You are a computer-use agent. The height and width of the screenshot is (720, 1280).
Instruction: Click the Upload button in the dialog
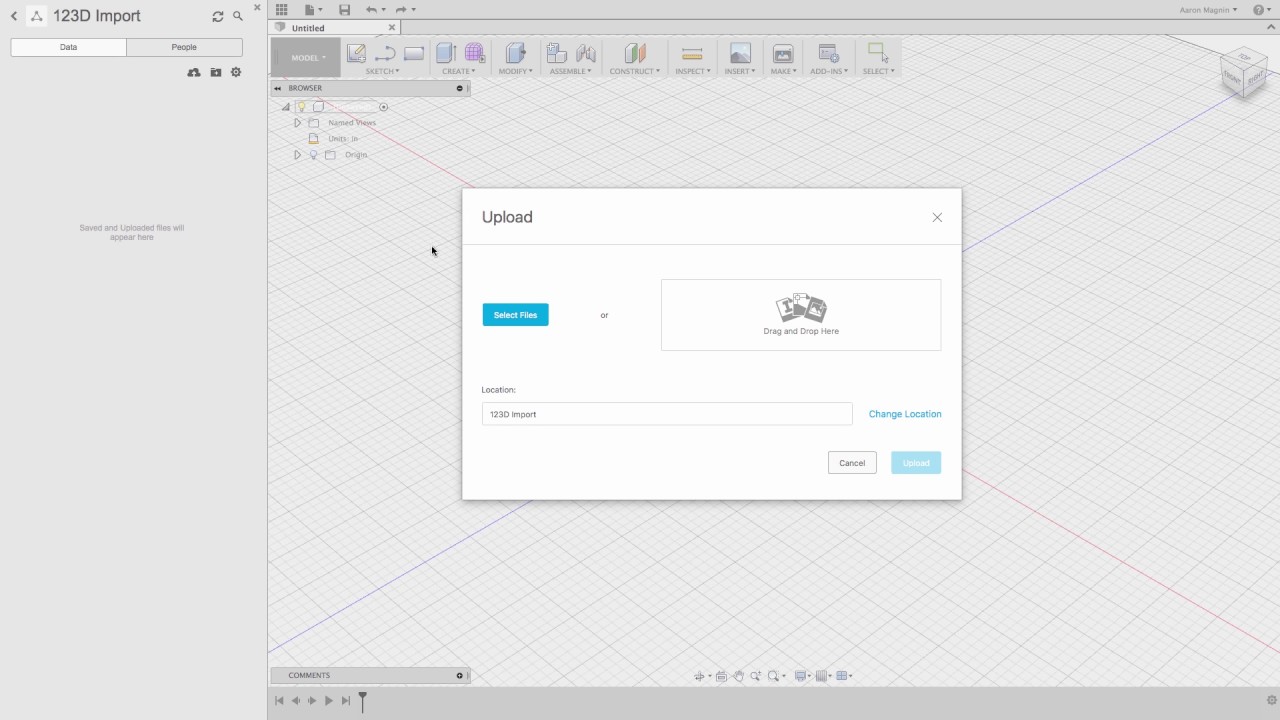pyautogui.click(x=916, y=463)
